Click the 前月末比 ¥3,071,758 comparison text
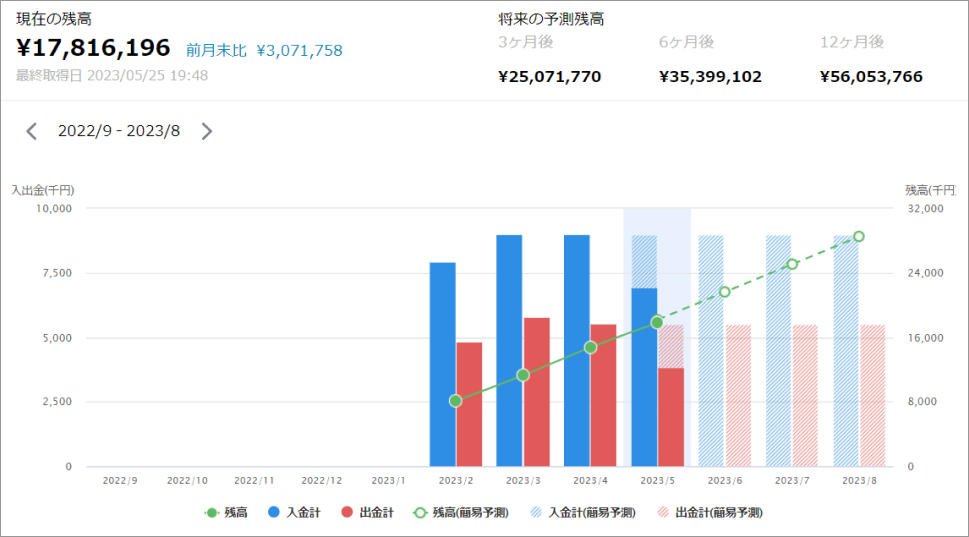 pyautogui.click(x=264, y=50)
